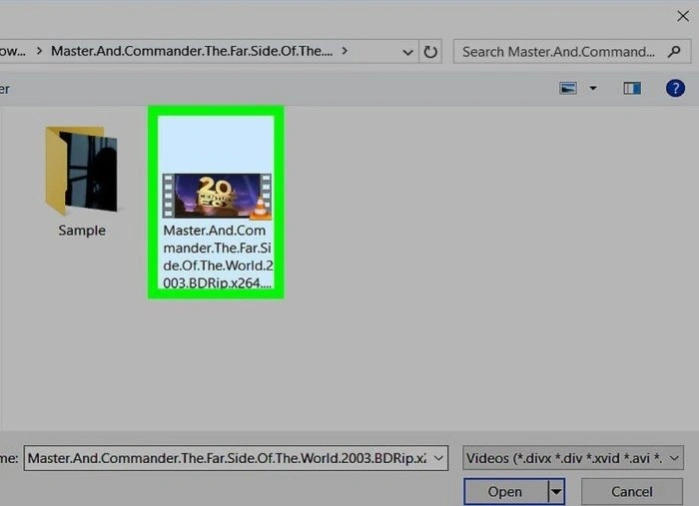The height and width of the screenshot is (506, 699).
Task: Toggle the preview pane icon
Action: pos(632,88)
